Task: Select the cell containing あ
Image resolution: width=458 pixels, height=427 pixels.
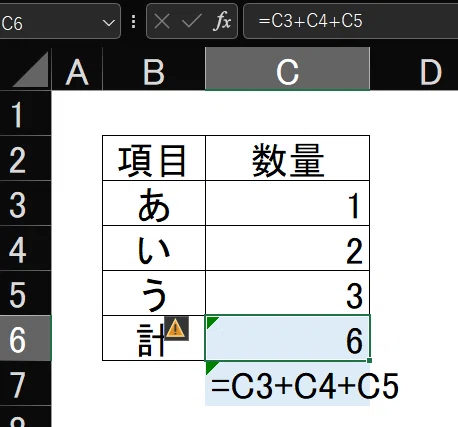Action: coord(154,203)
